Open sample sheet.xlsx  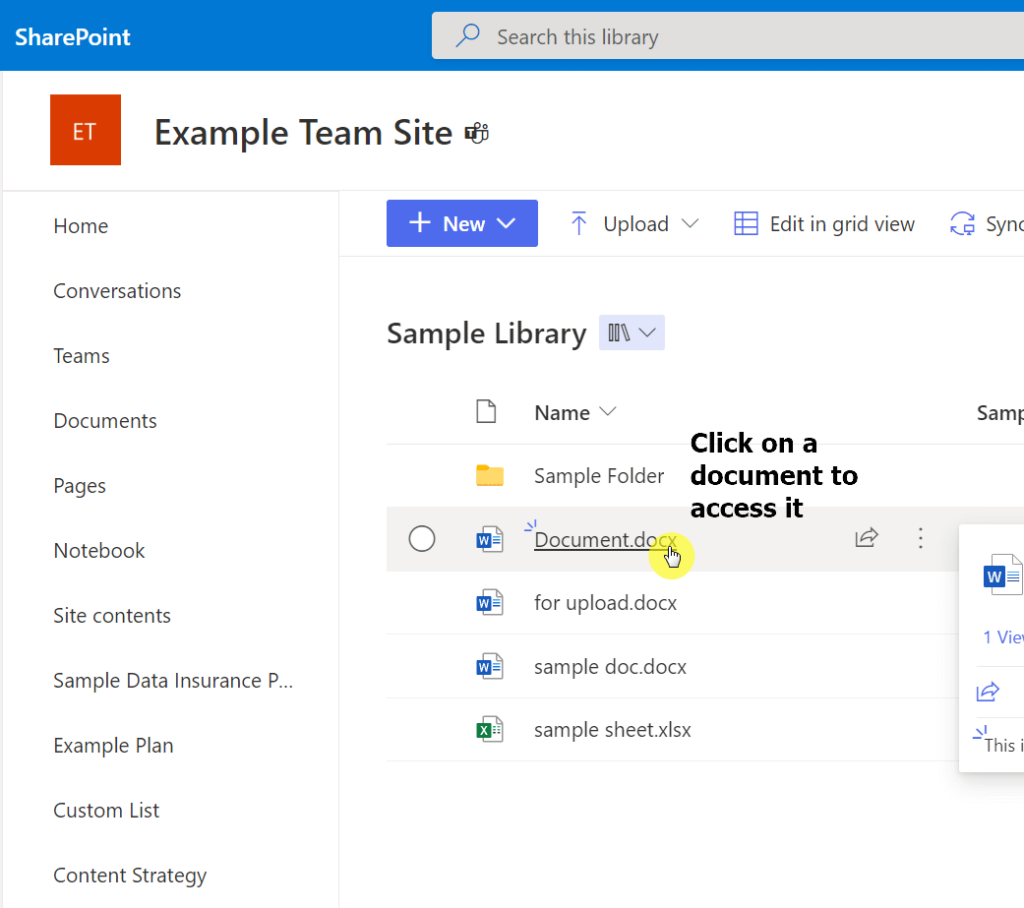[x=613, y=730]
